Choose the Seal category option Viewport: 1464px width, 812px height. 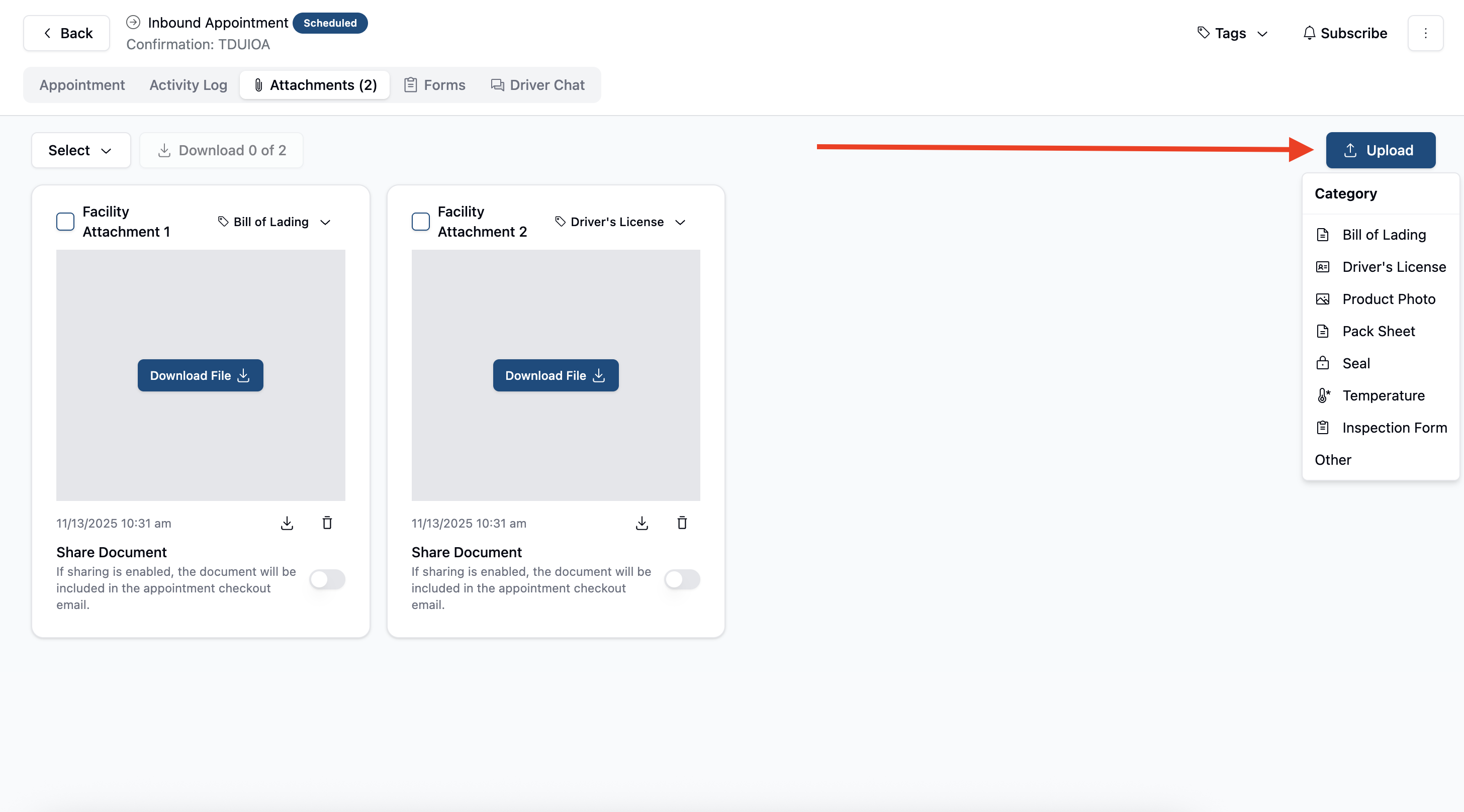(1381, 363)
